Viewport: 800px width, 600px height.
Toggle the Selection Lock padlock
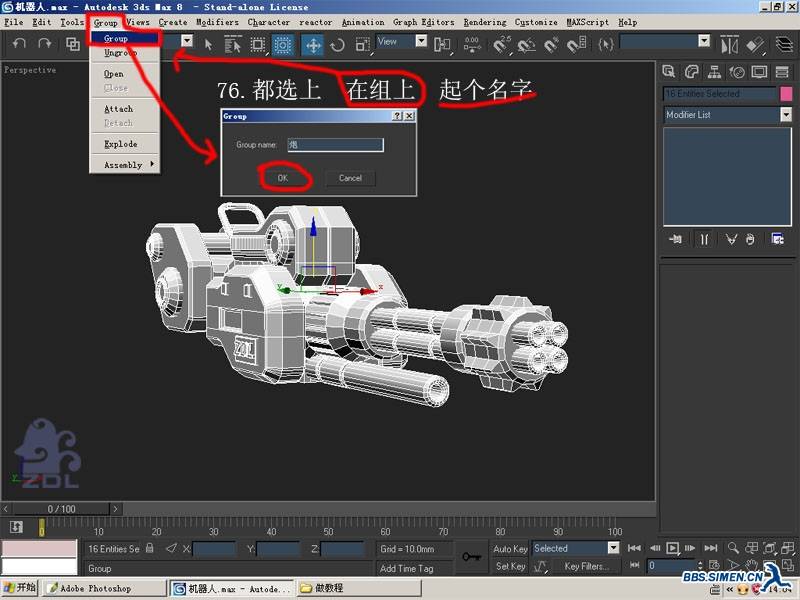(x=149, y=548)
